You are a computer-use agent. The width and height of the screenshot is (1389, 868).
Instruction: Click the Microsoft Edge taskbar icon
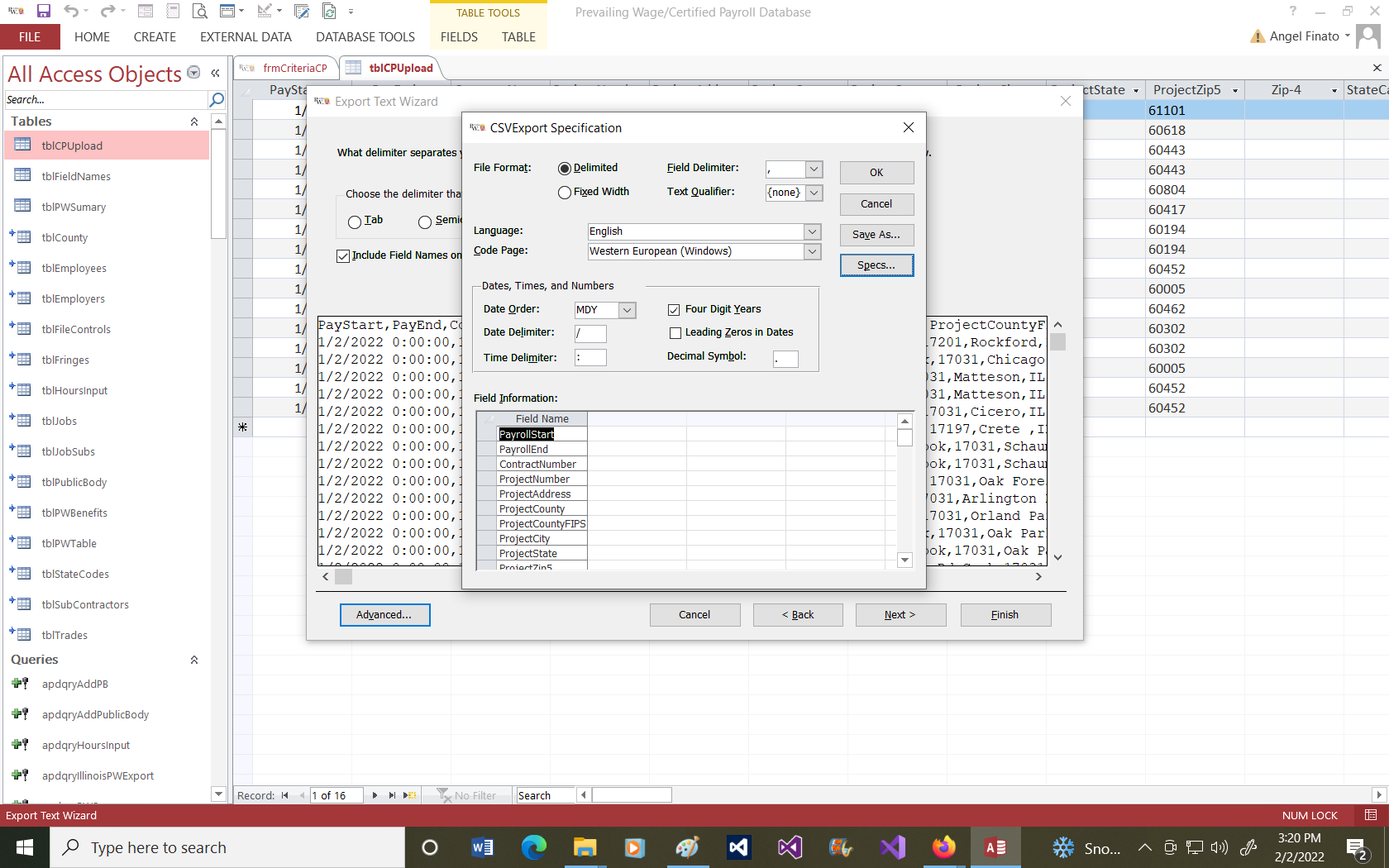(x=533, y=847)
